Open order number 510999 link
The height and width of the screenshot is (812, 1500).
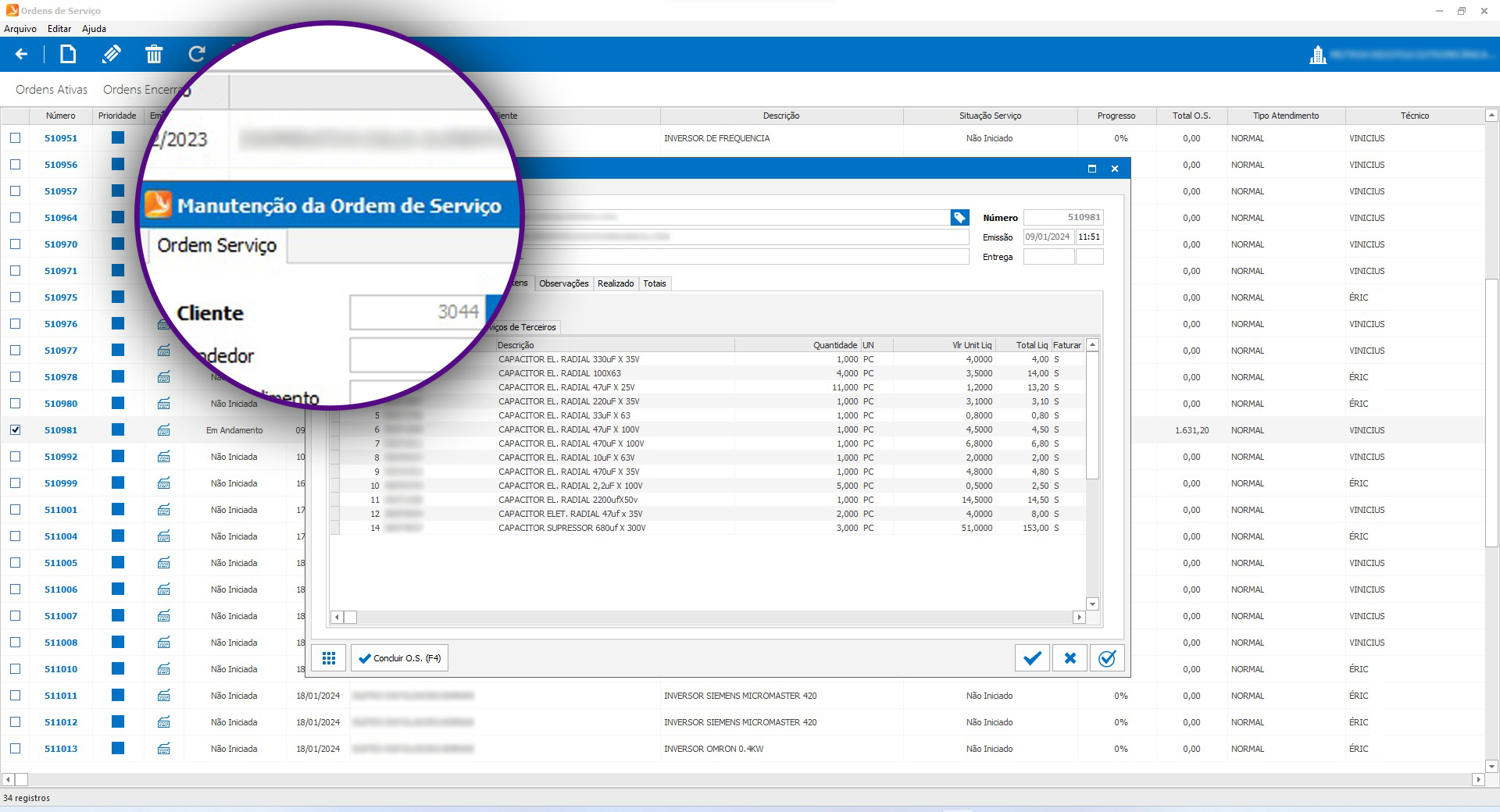click(x=61, y=483)
